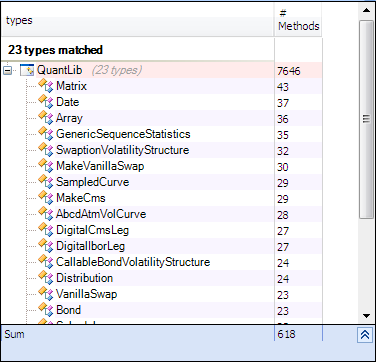The width and height of the screenshot is (376, 362).
Task: Click the Array type icon
Action: 46,118
